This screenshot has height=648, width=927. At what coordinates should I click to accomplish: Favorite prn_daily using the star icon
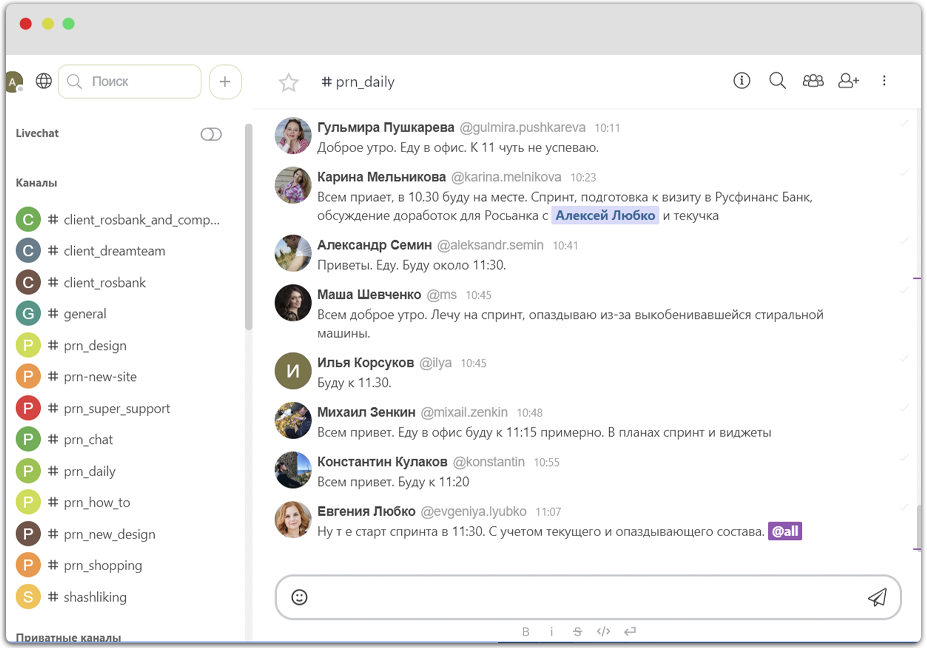[288, 84]
